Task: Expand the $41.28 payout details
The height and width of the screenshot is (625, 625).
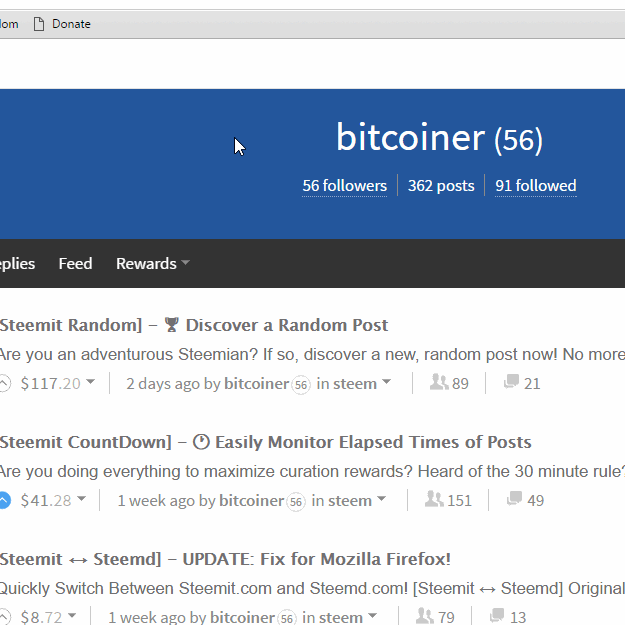Action: coord(53,500)
